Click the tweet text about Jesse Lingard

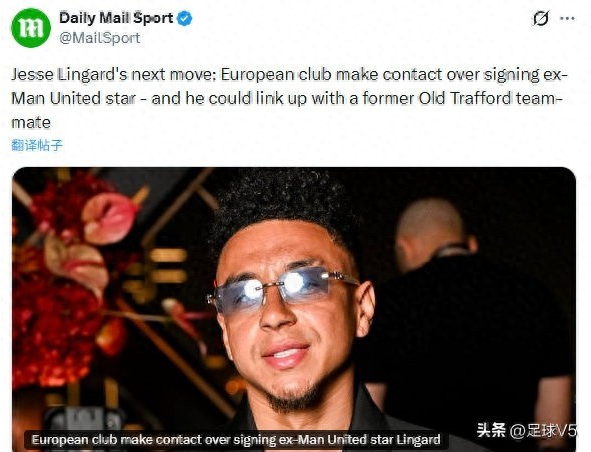(x=289, y=98)
